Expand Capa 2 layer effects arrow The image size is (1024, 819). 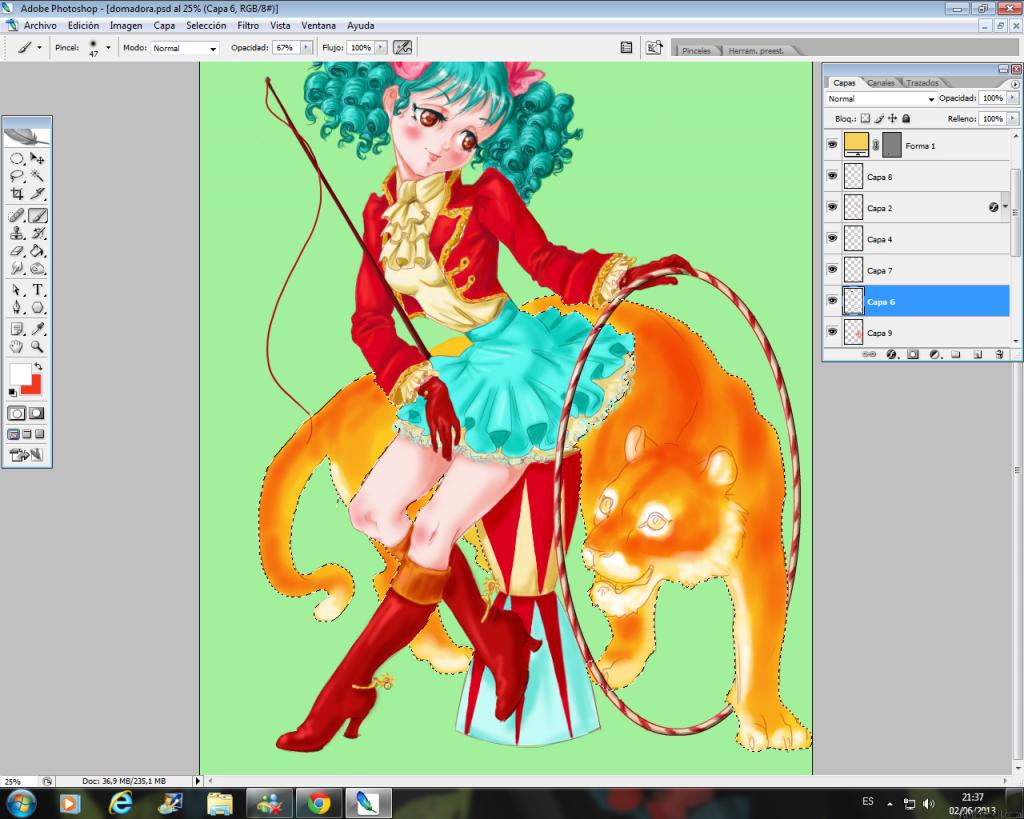(1005, 207)
